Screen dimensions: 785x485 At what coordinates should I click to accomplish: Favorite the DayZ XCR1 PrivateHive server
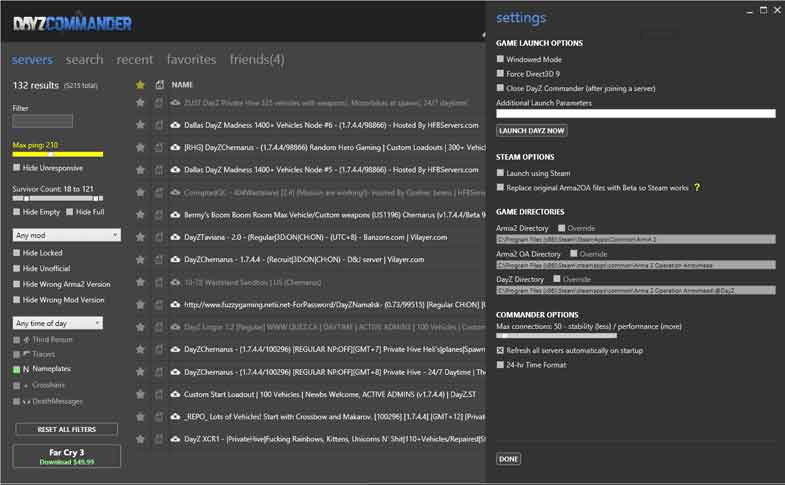pyautogui.click(x=140, y=439)
